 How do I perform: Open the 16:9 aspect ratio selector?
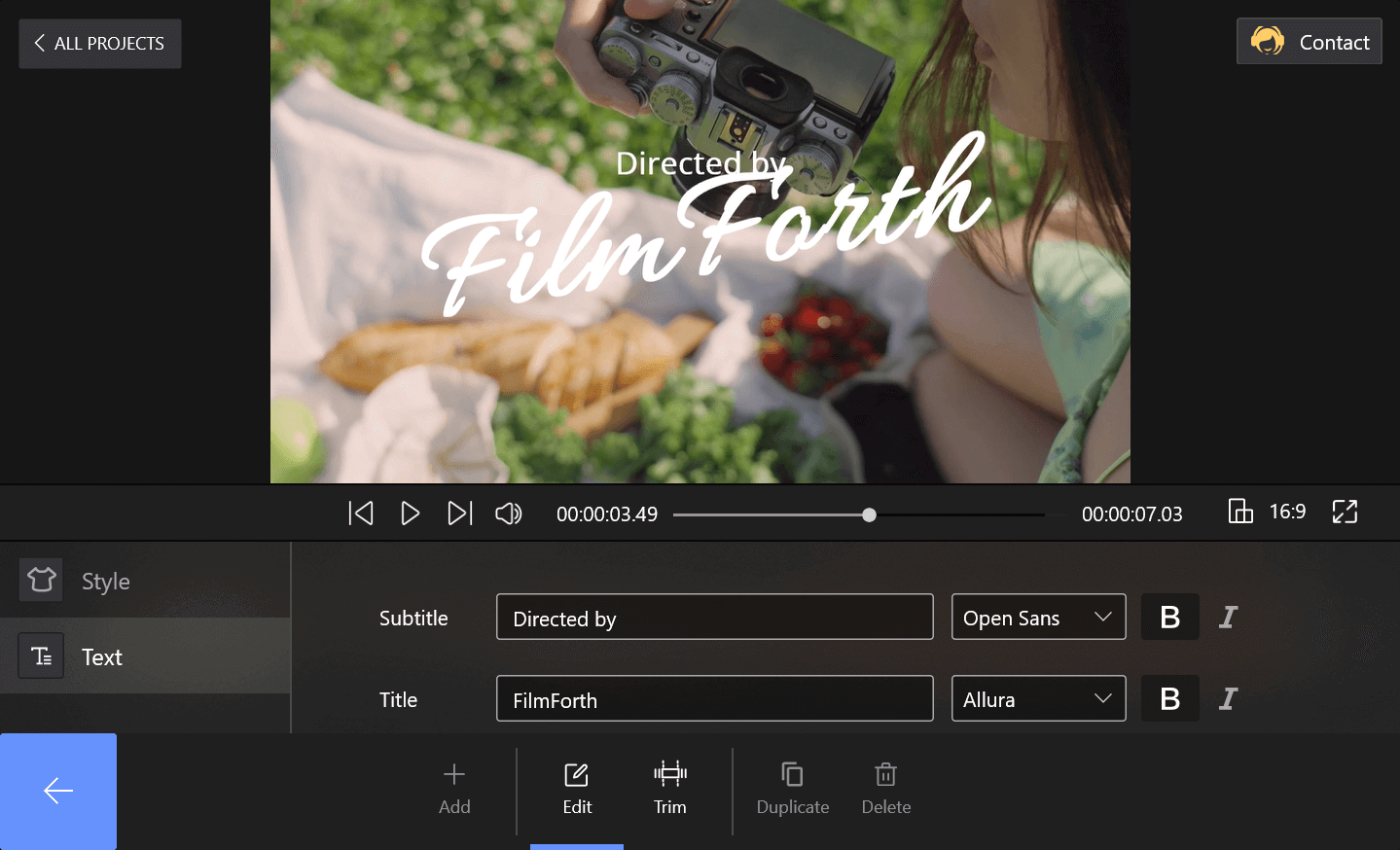1268,512
